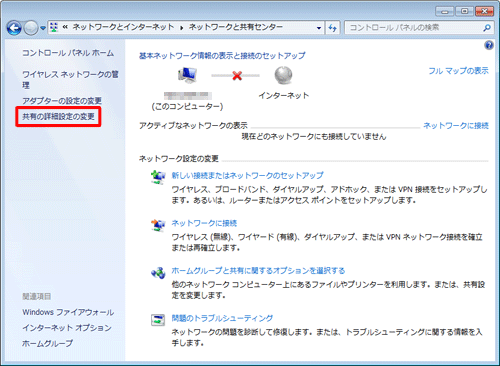Screen dimensions: 500x366
Task: Click the red X disconnected connection marker
Action: tap(237, 76)
